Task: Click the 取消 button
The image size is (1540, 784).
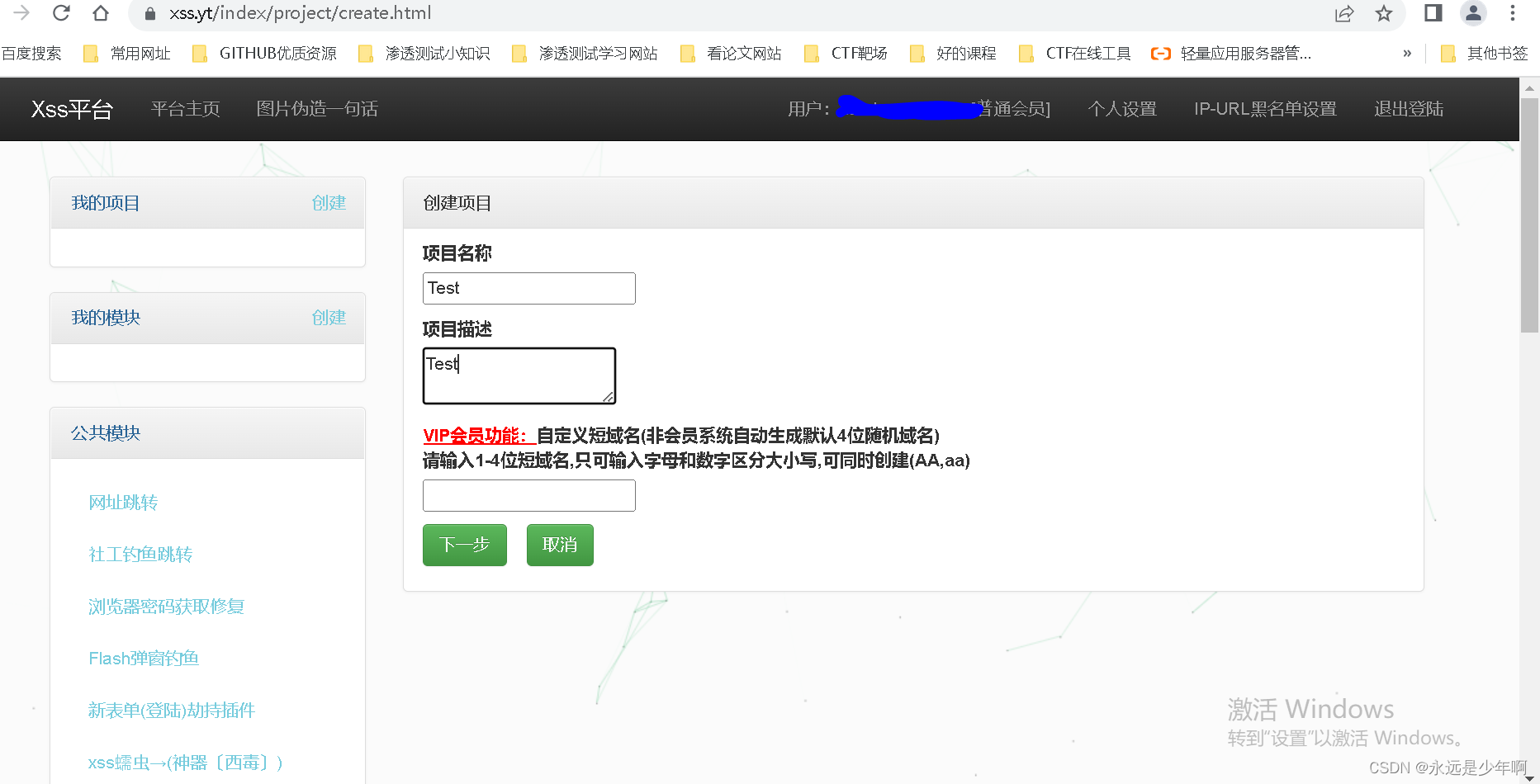Action: [560, 545]
